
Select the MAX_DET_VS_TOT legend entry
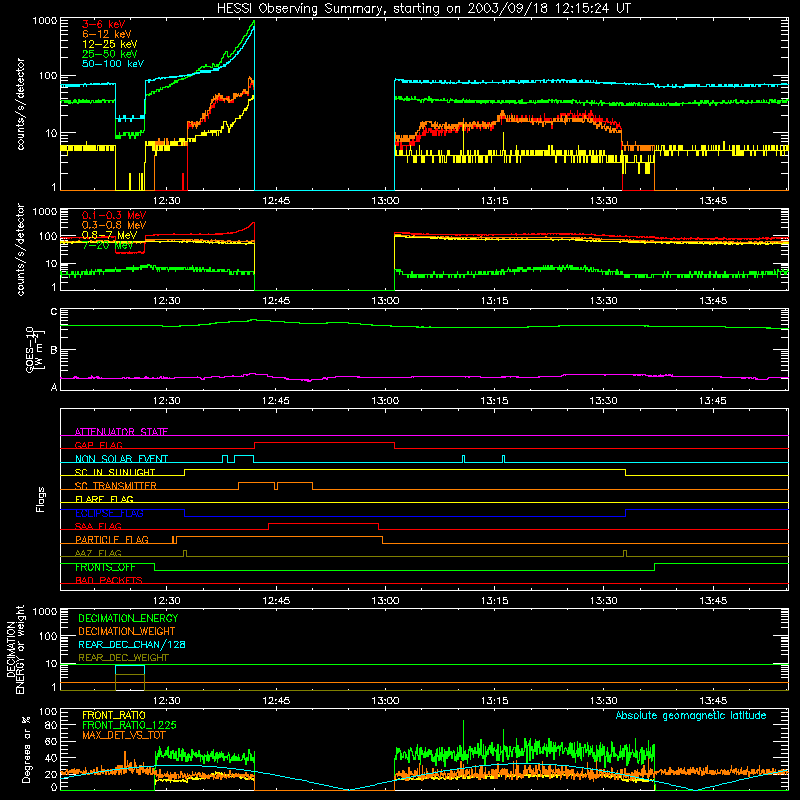click(123, 735)
